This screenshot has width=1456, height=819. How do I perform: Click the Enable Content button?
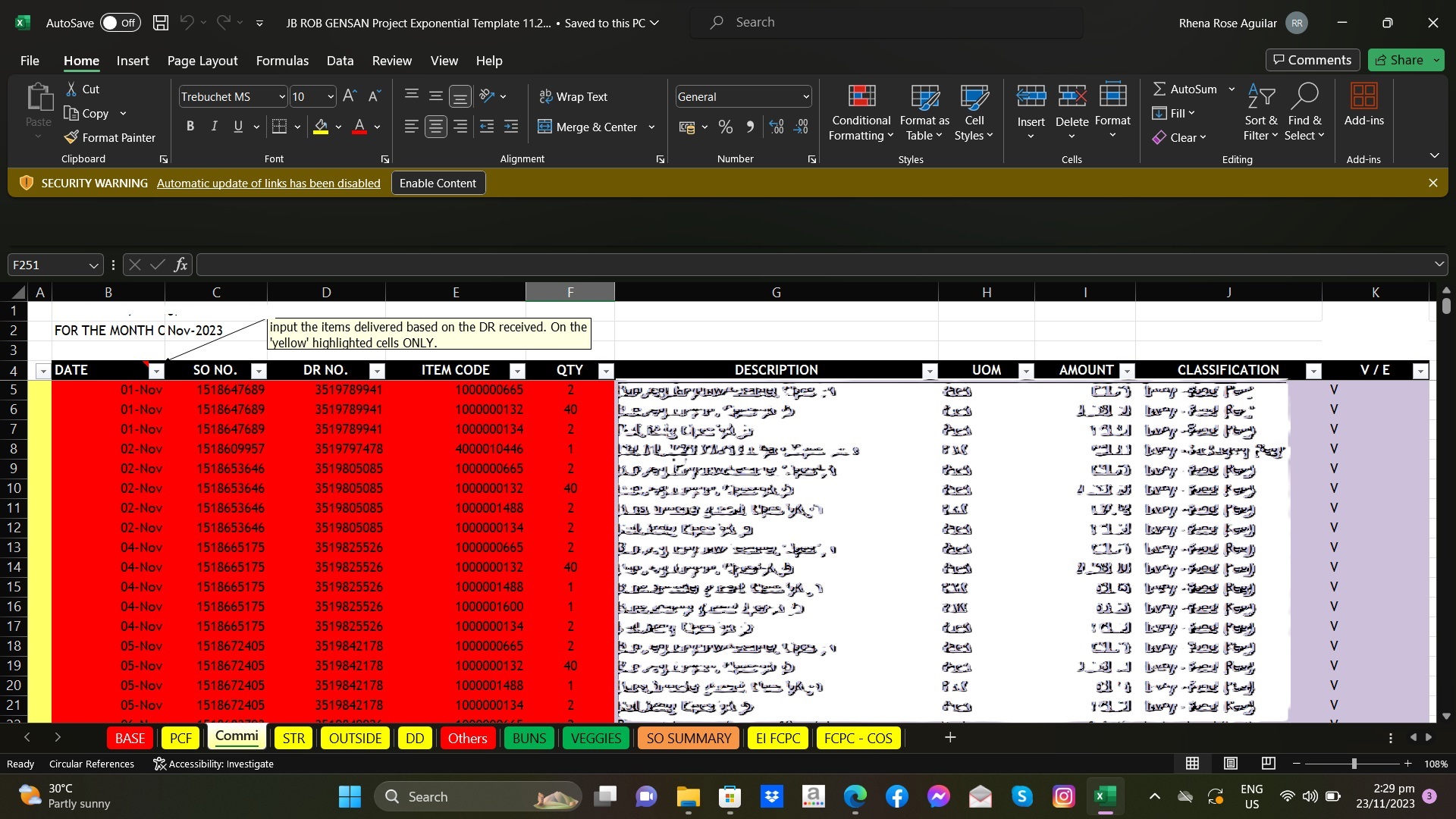pos(438,183)
